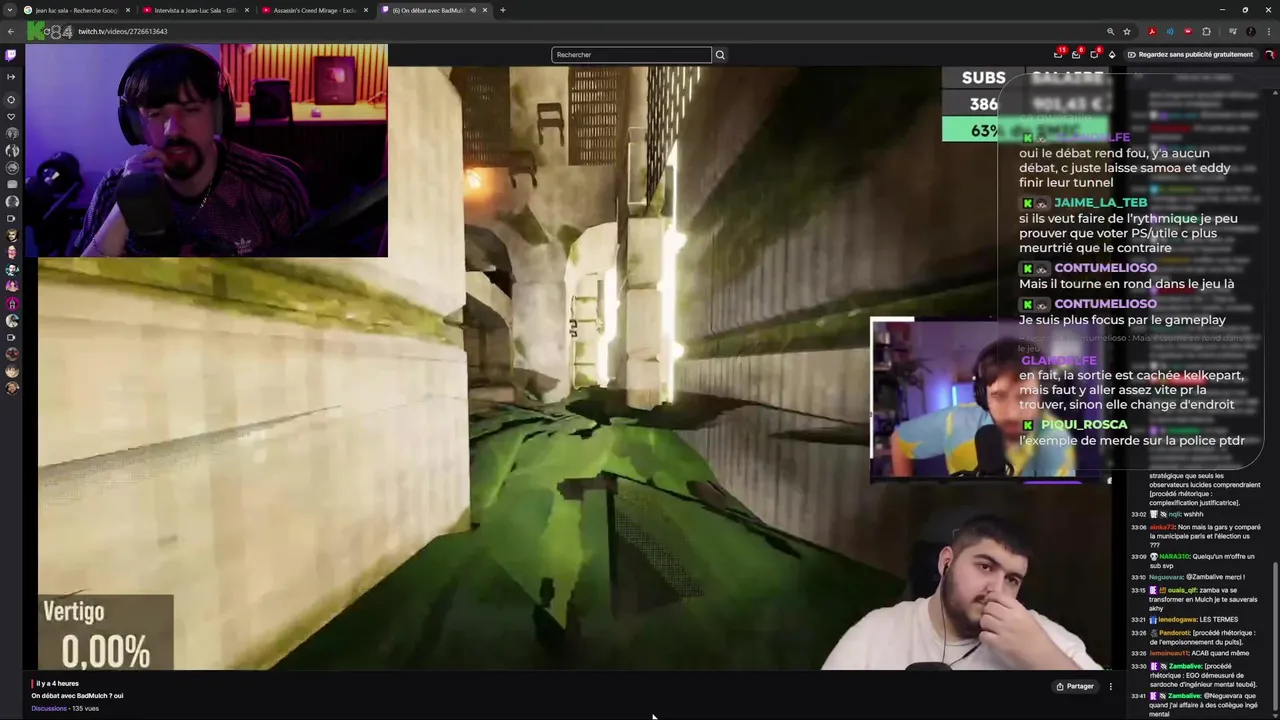Open the Adobe Acrobat extension

1152,31
